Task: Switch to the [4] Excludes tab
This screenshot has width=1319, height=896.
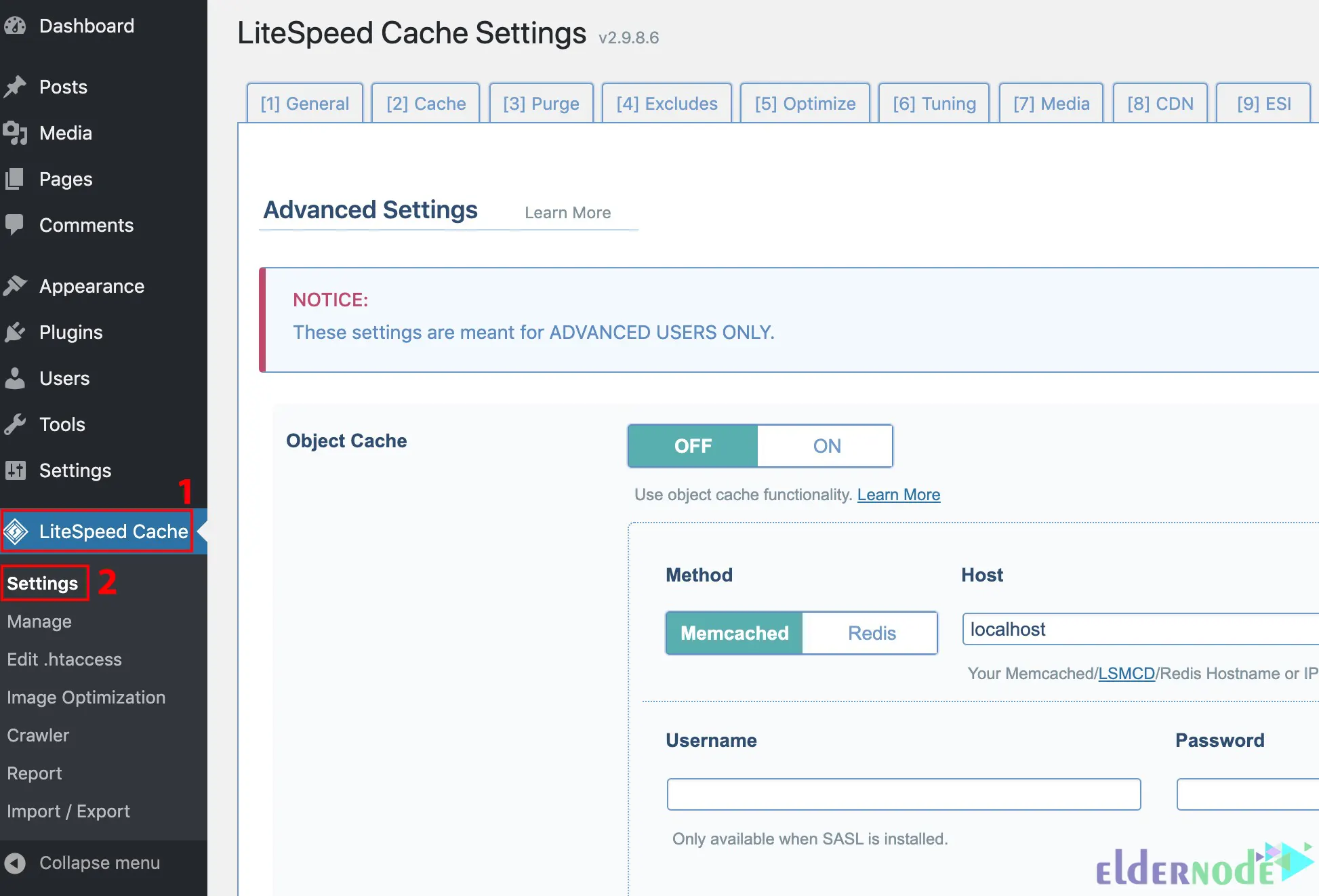Action: (x=667, y=104)
